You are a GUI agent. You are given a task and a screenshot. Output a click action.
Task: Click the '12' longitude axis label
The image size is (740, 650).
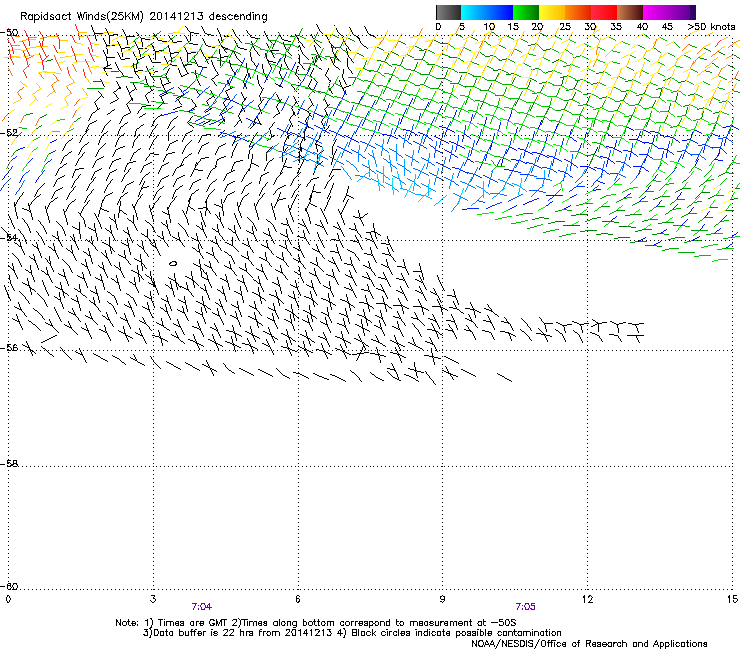tap(587, 599)
